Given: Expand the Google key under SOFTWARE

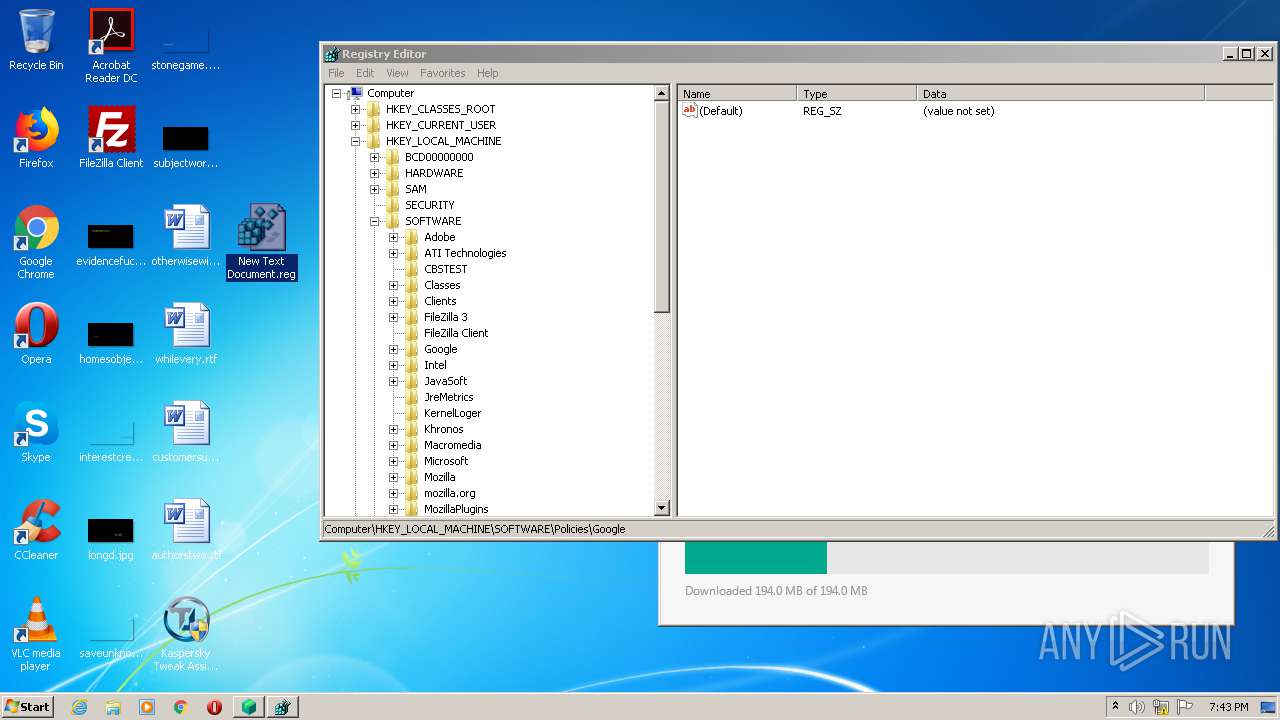Looking at the screenshot, I should tap(393, 349).
